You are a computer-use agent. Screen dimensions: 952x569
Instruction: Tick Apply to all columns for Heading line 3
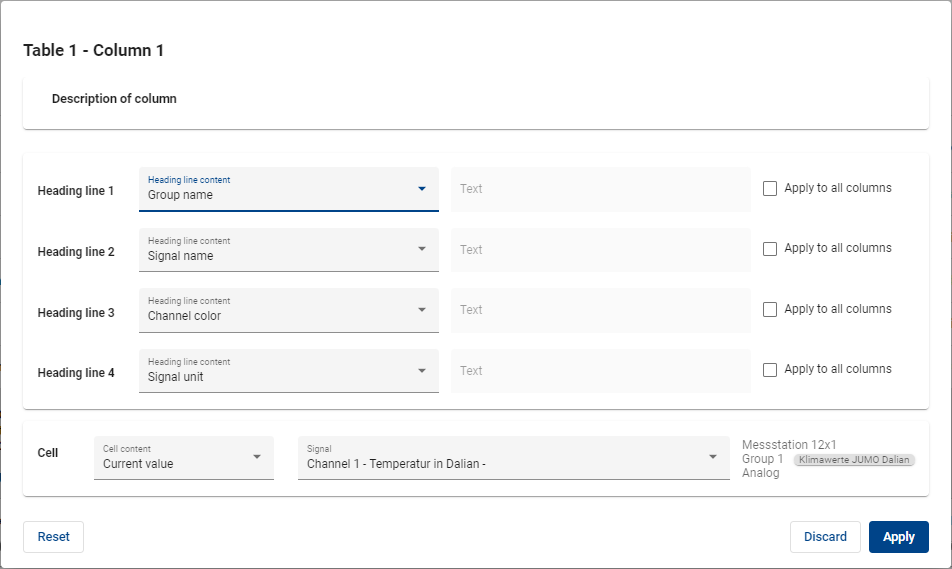tap(770, 309)
